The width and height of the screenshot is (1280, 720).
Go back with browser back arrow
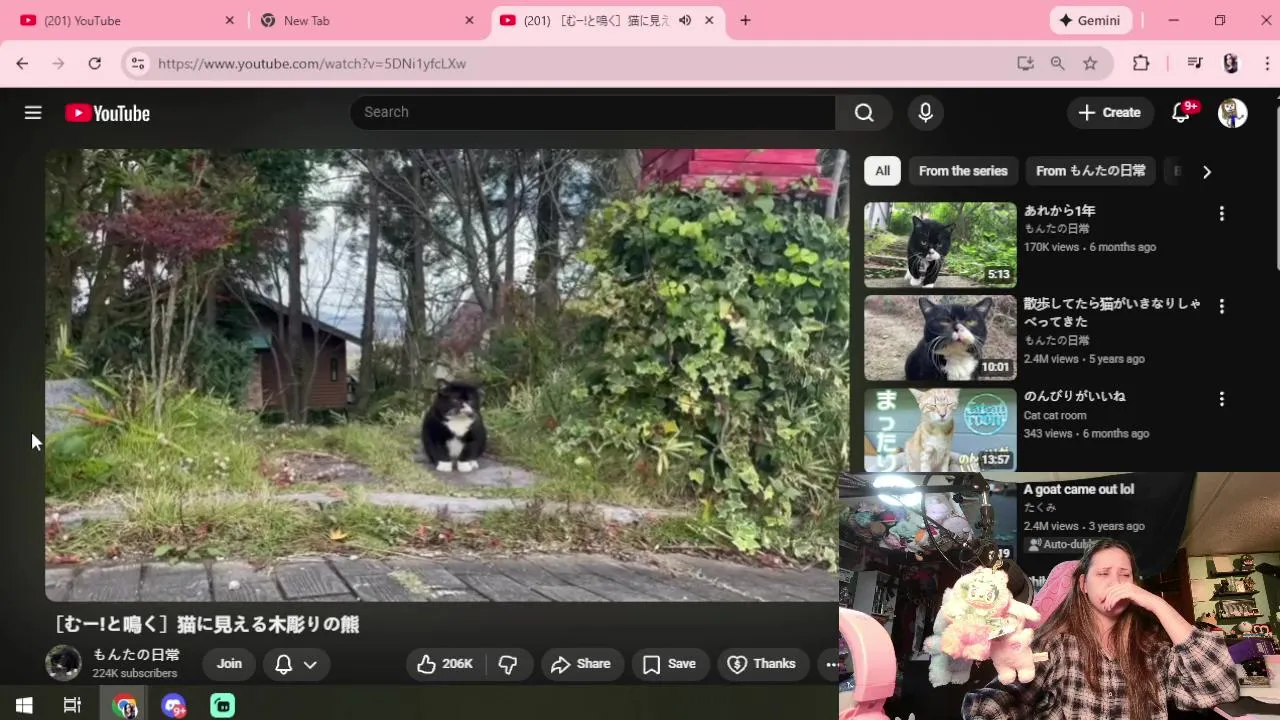[22, 63]
